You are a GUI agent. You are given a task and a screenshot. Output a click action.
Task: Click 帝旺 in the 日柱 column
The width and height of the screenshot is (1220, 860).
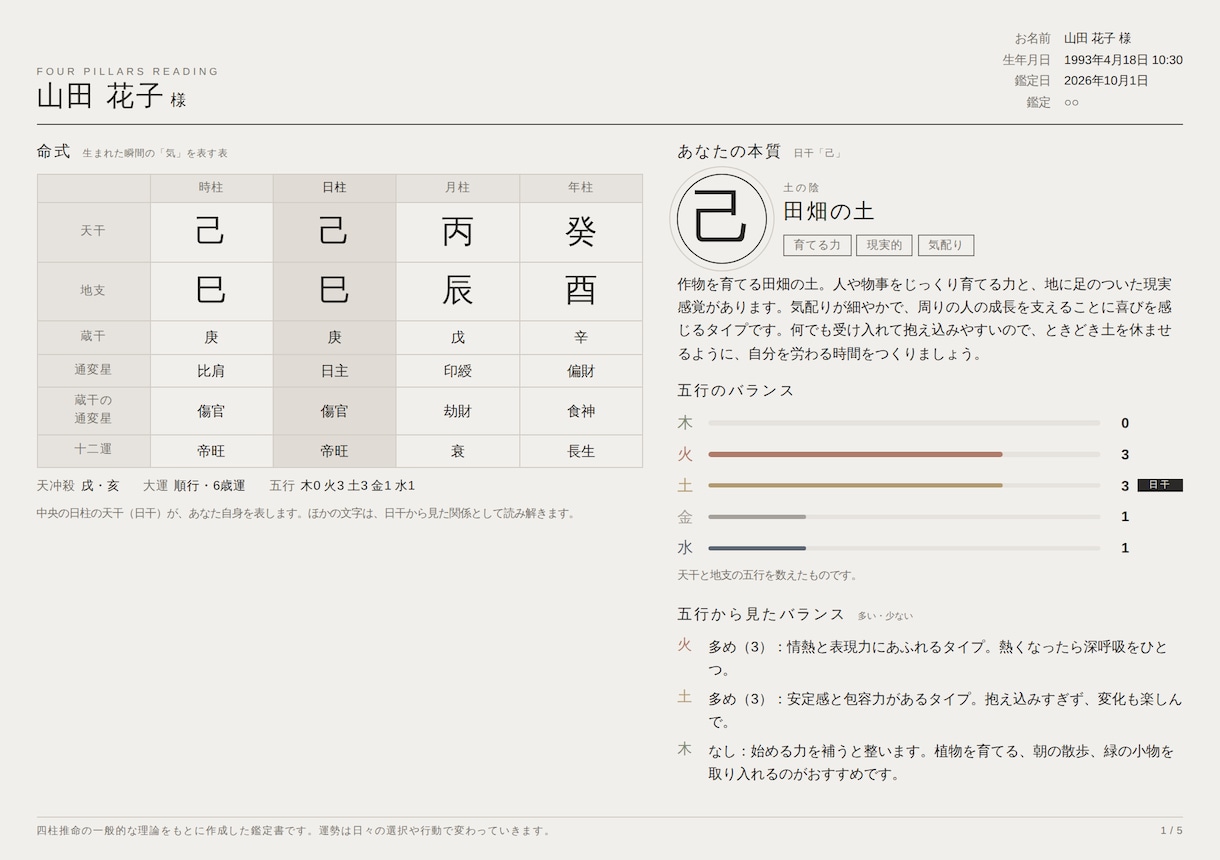[334, 451]
